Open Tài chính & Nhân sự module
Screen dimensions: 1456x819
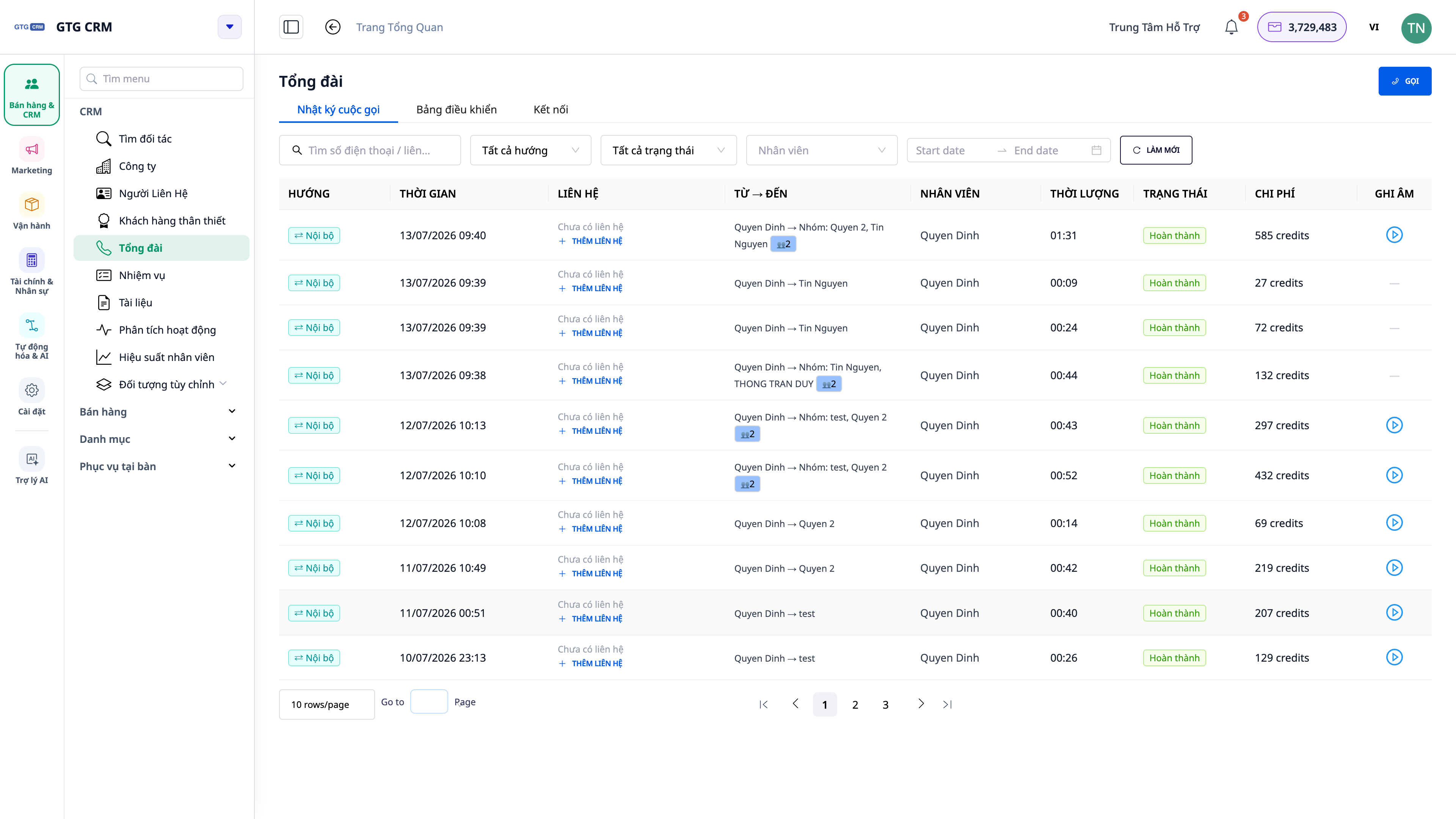(x=31, y=272)
